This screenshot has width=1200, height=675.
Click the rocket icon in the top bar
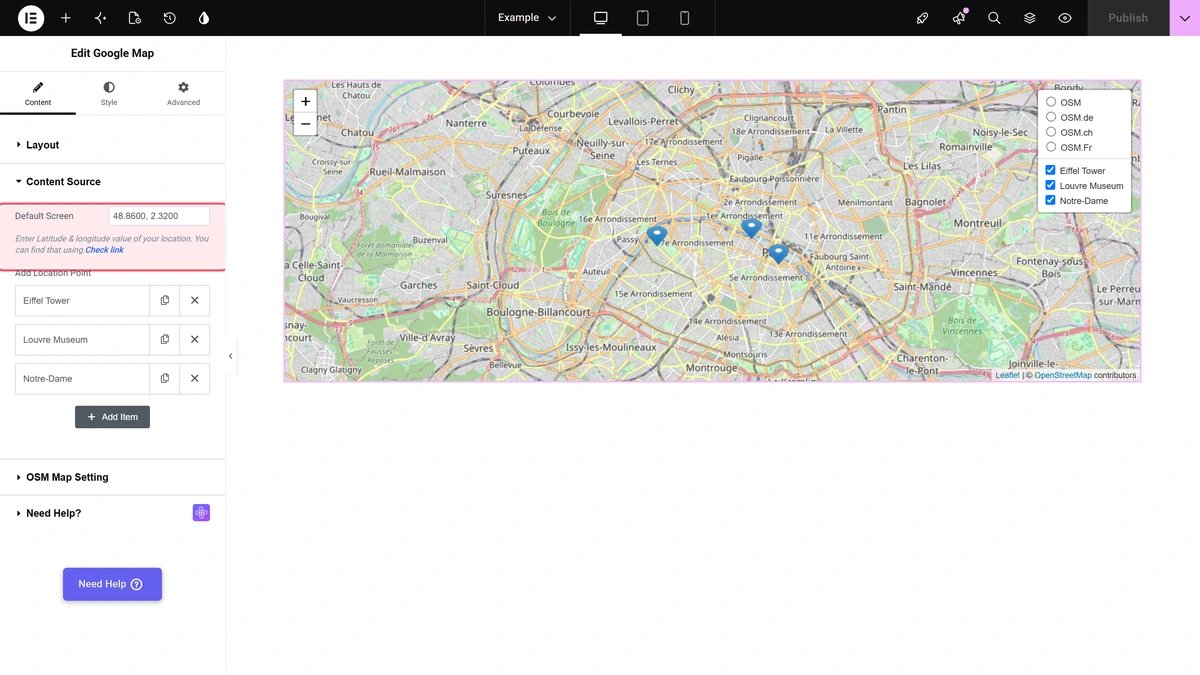[x=923, y=18]
